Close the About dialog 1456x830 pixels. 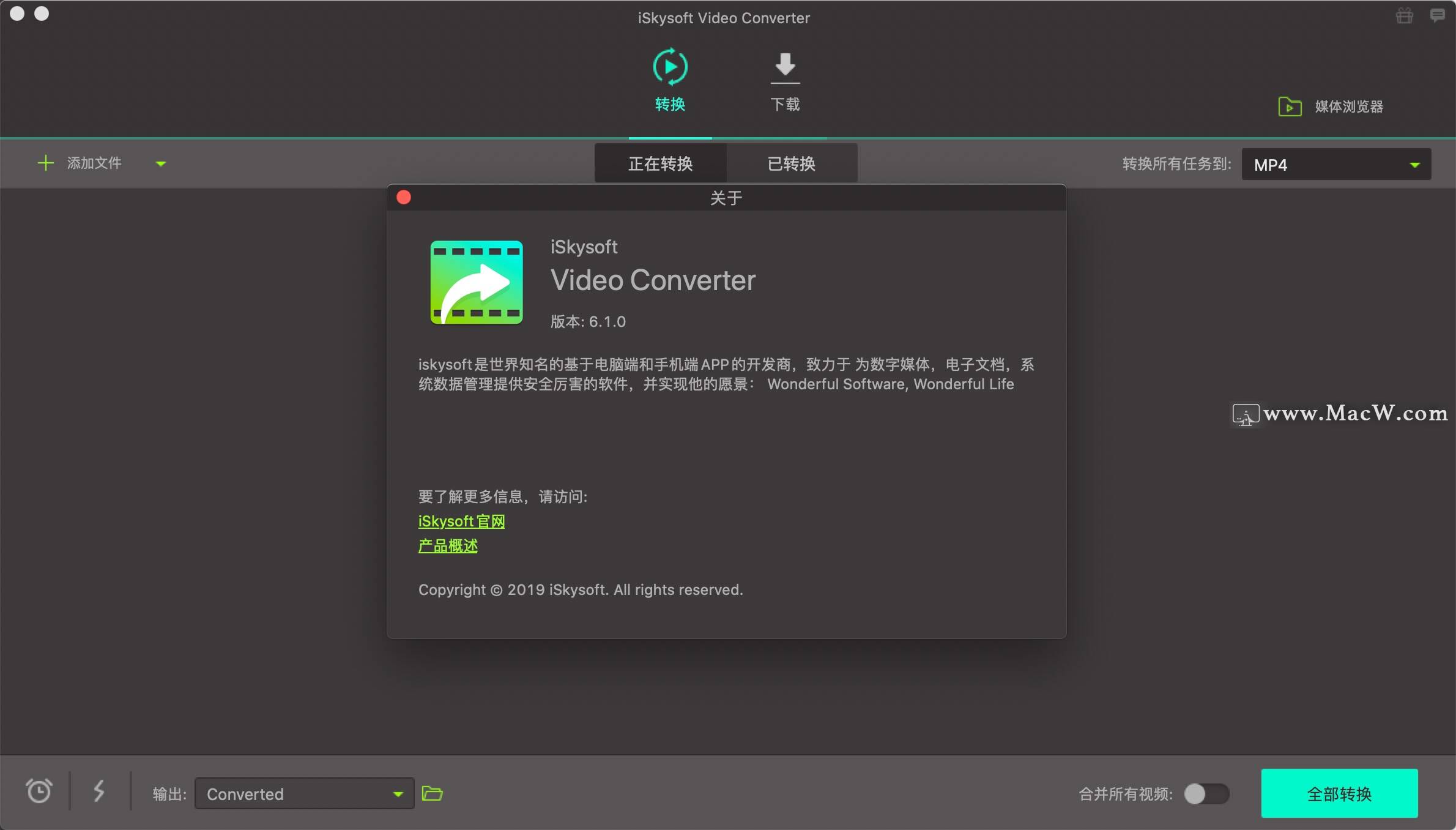click(404, 197)
